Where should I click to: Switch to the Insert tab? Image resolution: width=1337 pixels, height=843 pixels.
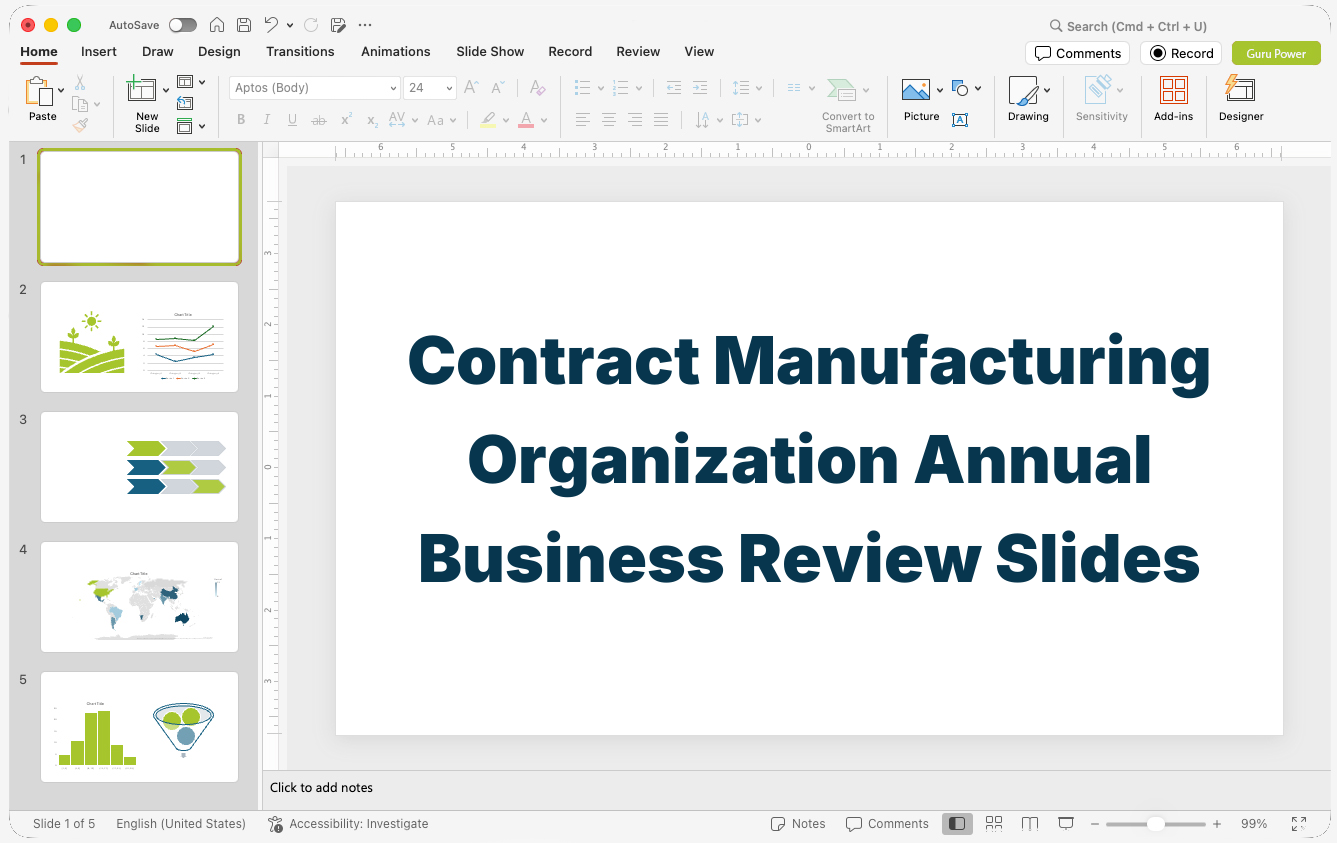[99, 52]
